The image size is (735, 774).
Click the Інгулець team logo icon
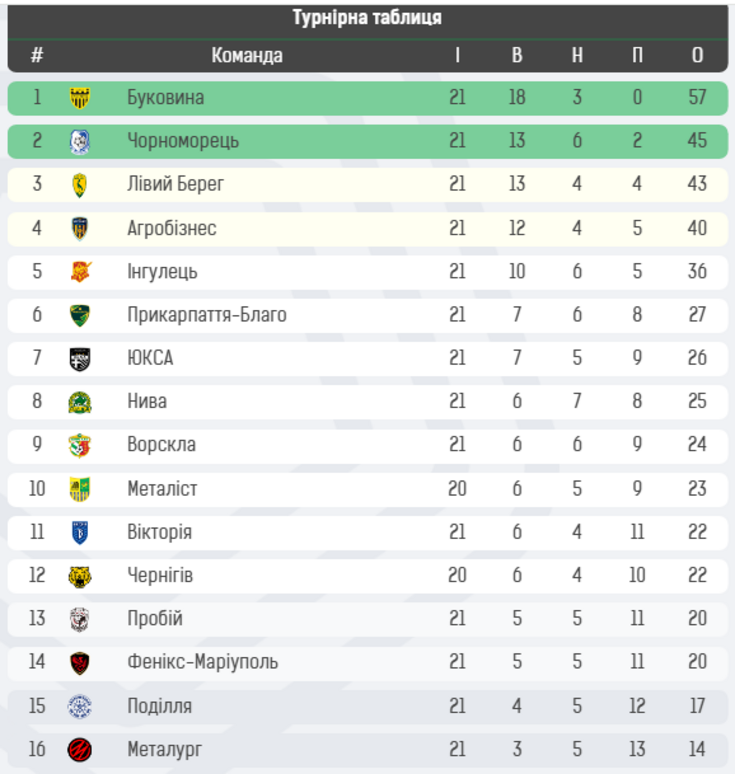[80, 272]
